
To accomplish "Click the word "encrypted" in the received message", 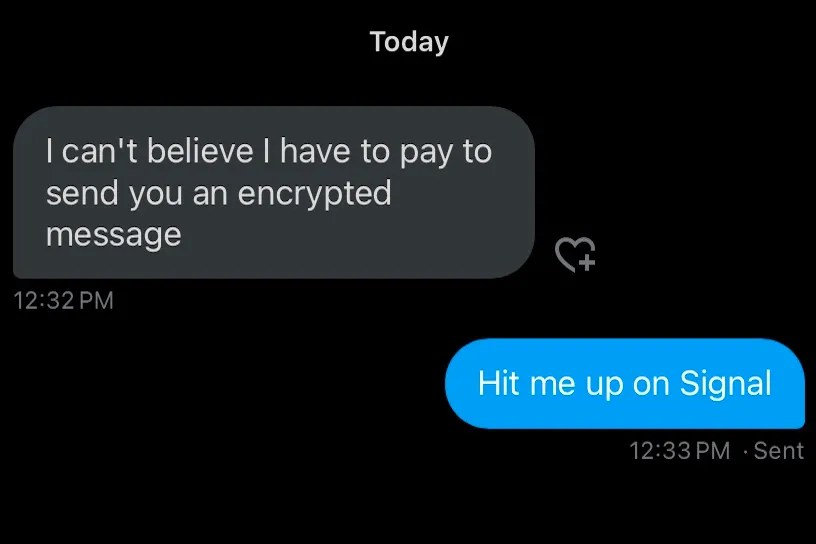I will pyautogui.click(x=314, y=195).
